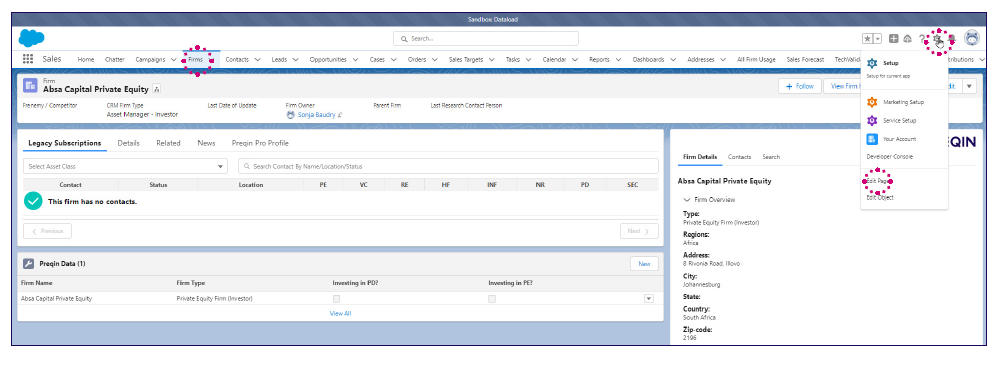Open the firm hierarchy icon beside the title

click(x=157, y=89)
